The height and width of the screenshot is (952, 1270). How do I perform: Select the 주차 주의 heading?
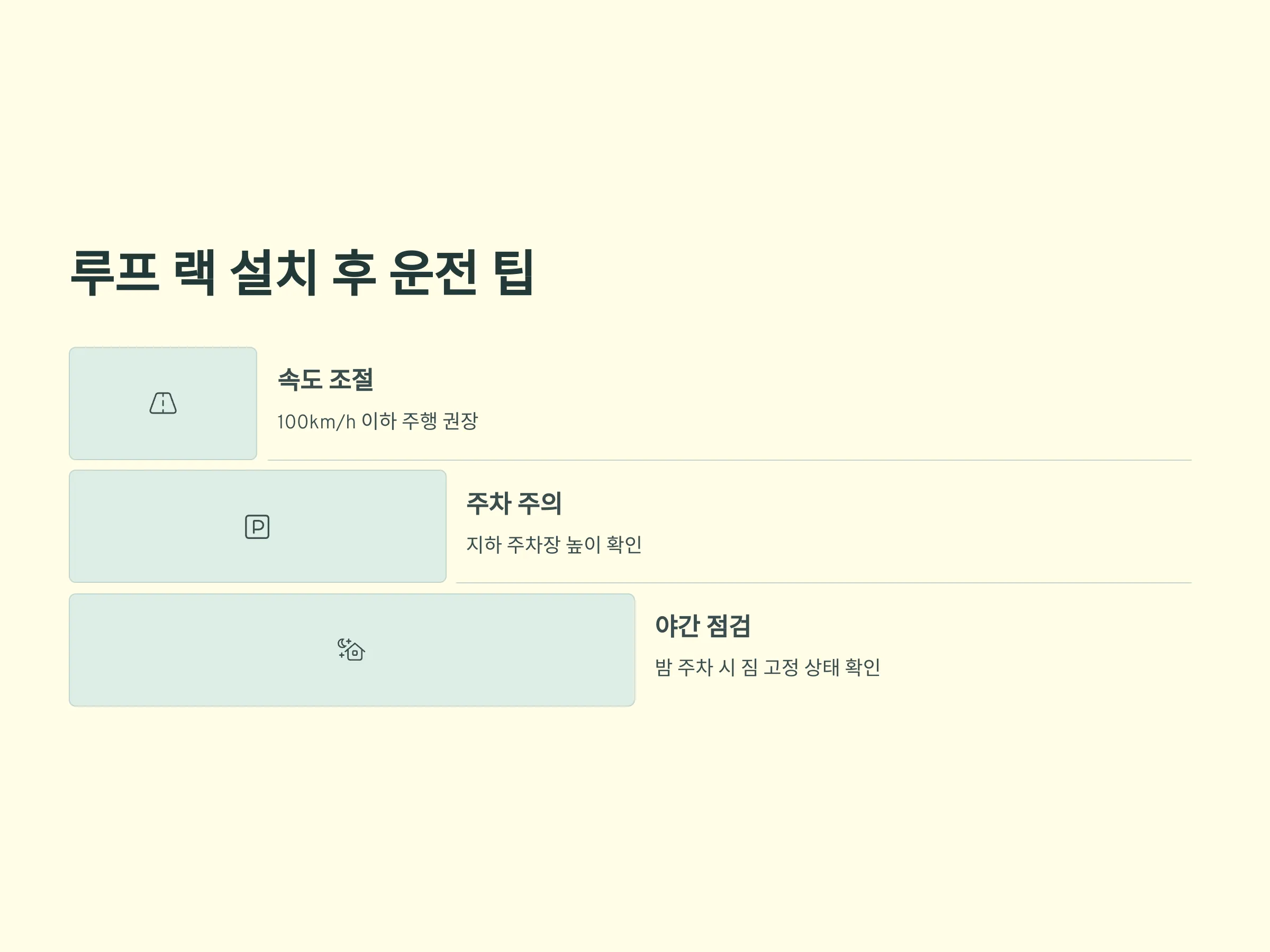(x=514, y=502)
